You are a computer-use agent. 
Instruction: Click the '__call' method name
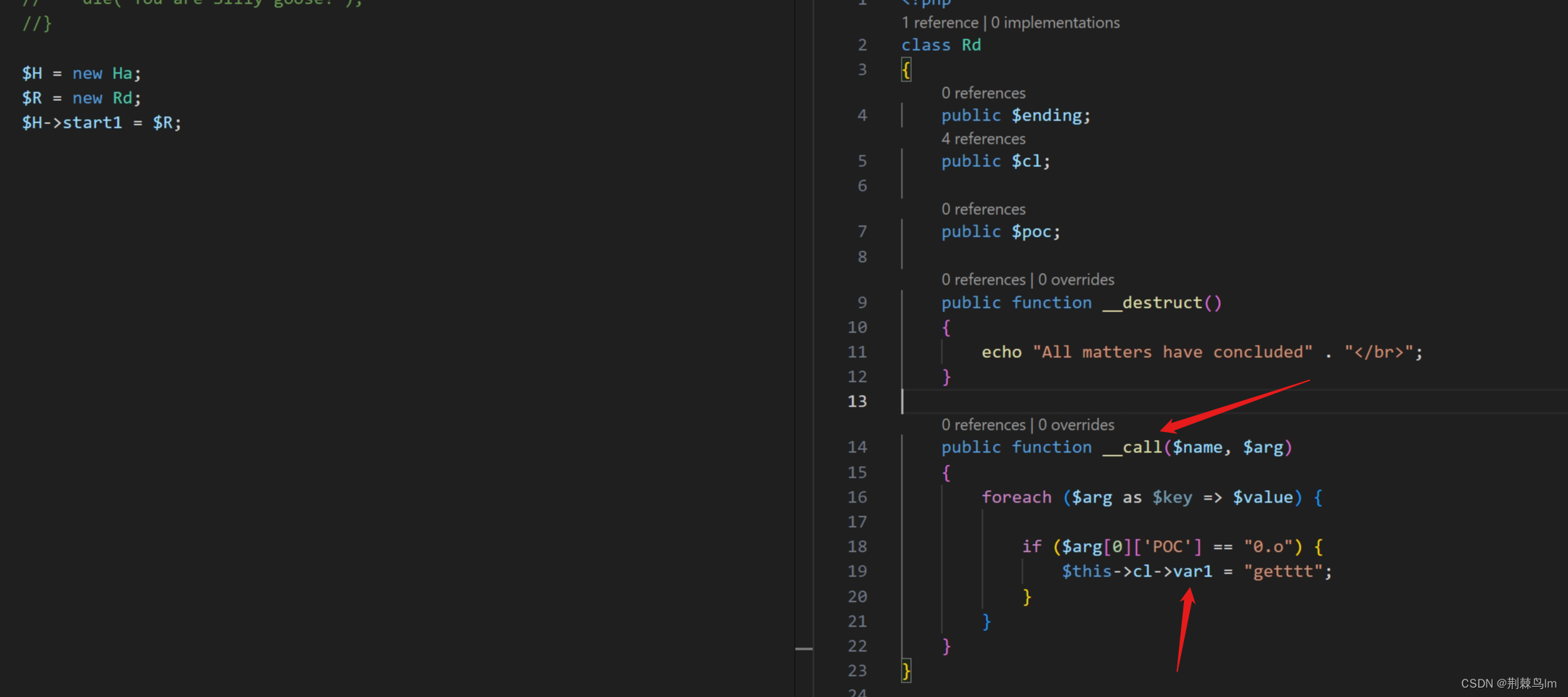(1132, 447)
